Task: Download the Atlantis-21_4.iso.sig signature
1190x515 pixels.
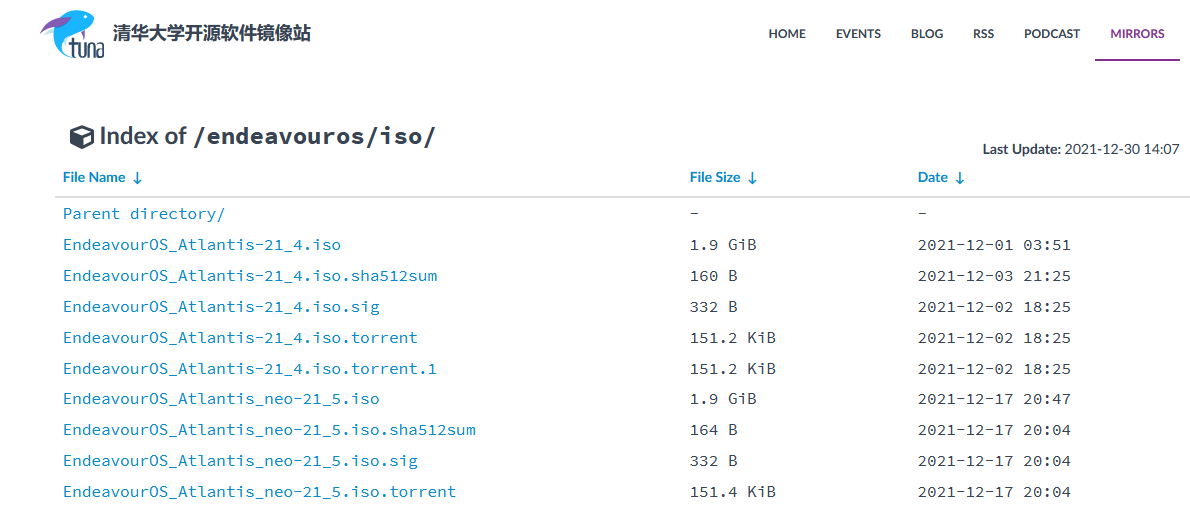Action: click(221, 307)
